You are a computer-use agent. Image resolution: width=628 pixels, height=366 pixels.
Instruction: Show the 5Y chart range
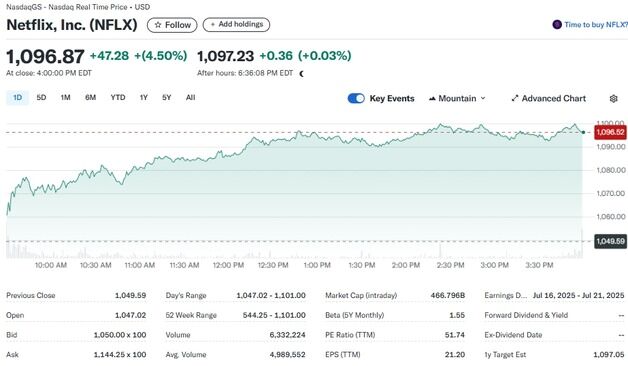tap(167, 98)
